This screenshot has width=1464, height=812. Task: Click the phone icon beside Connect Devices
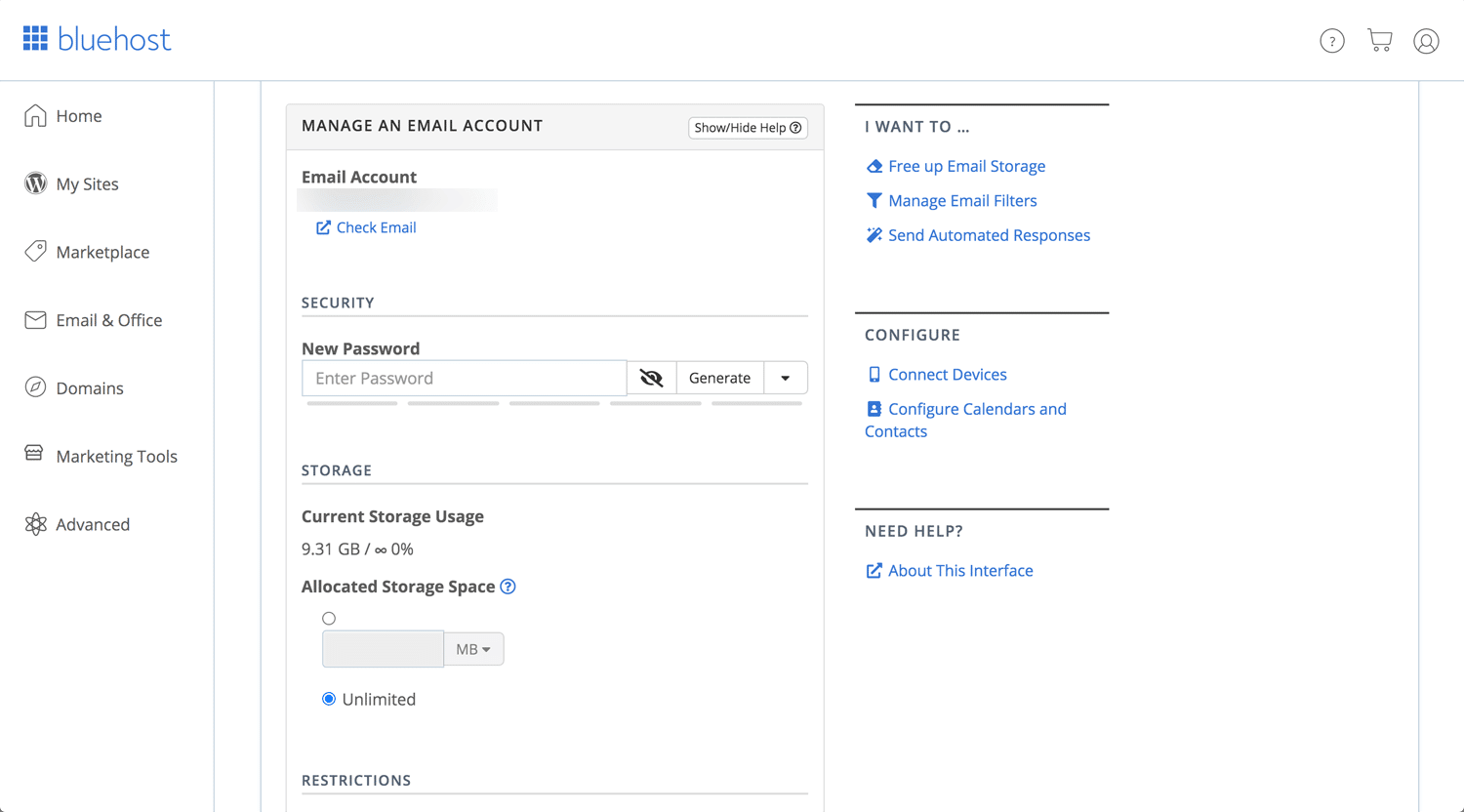coord(874,375)
